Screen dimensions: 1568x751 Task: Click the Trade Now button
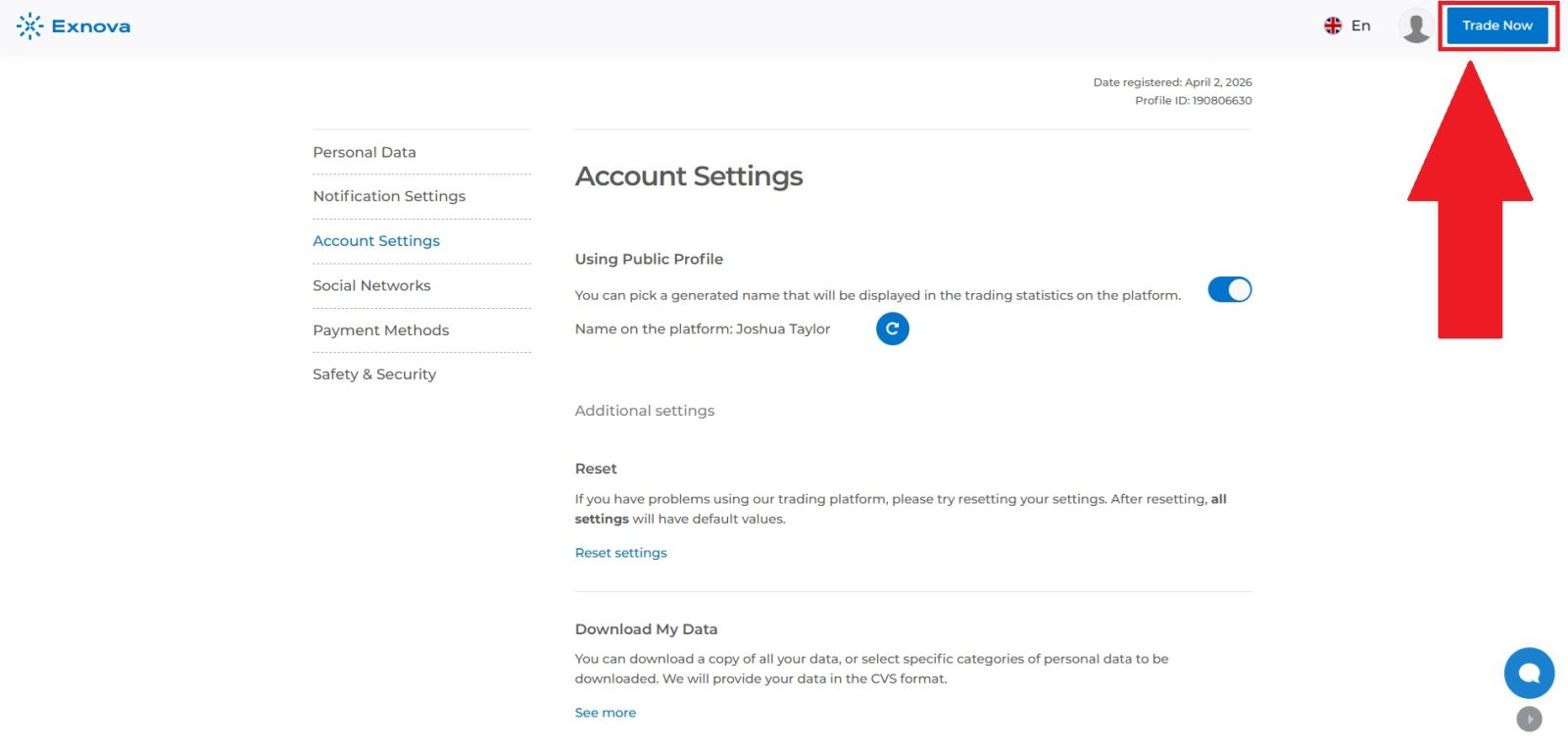point(1496,25)
